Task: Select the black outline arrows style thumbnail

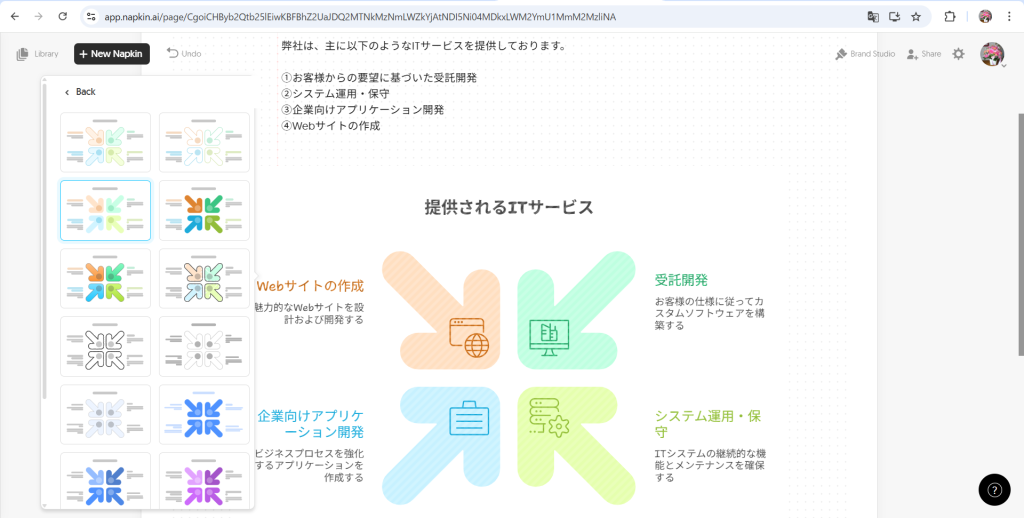Action: (105, 347)
